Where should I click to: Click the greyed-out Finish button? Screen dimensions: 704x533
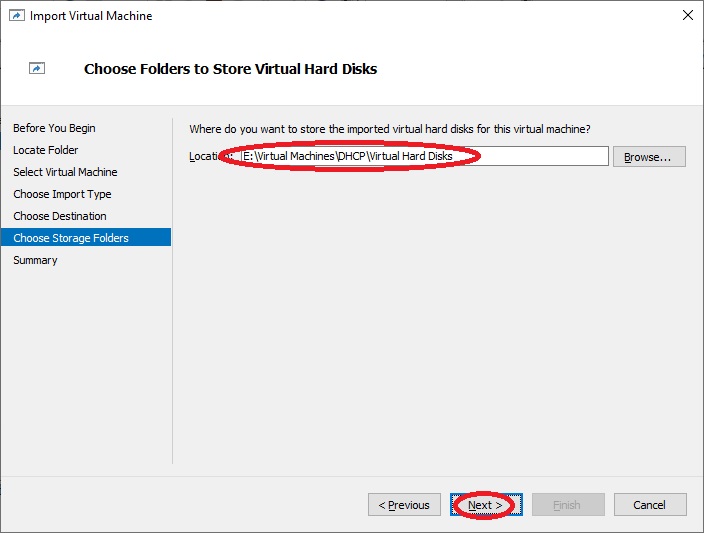click(568, 505)
